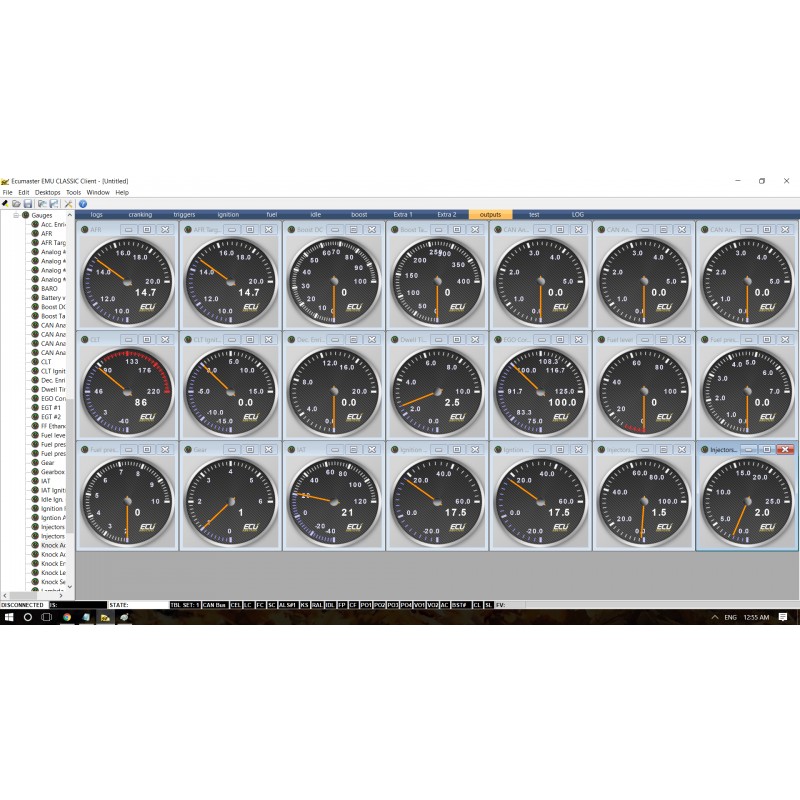This screenshot has height=800, width=800.
Task: Open the Edit menu
Action: coord(24,192)
